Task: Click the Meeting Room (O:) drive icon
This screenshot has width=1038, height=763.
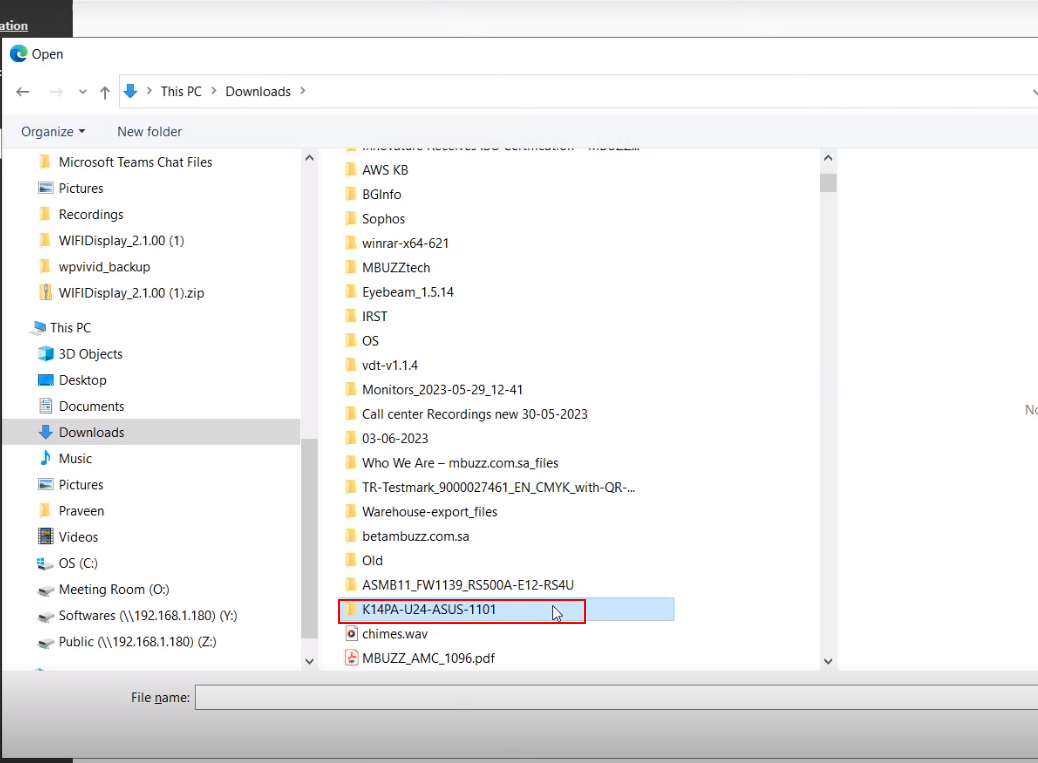Action: click(46, 590)
